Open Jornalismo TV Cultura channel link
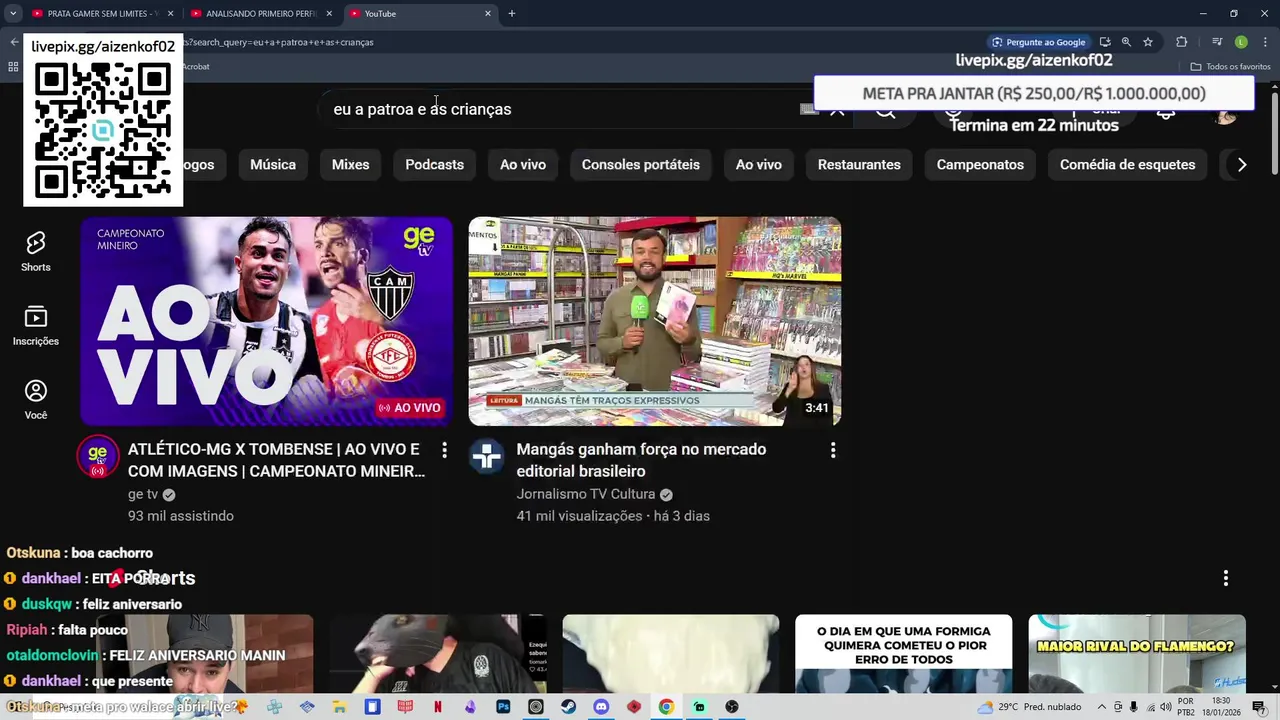The width and height of the screenshot is (1280, 720). coord(586,494)
